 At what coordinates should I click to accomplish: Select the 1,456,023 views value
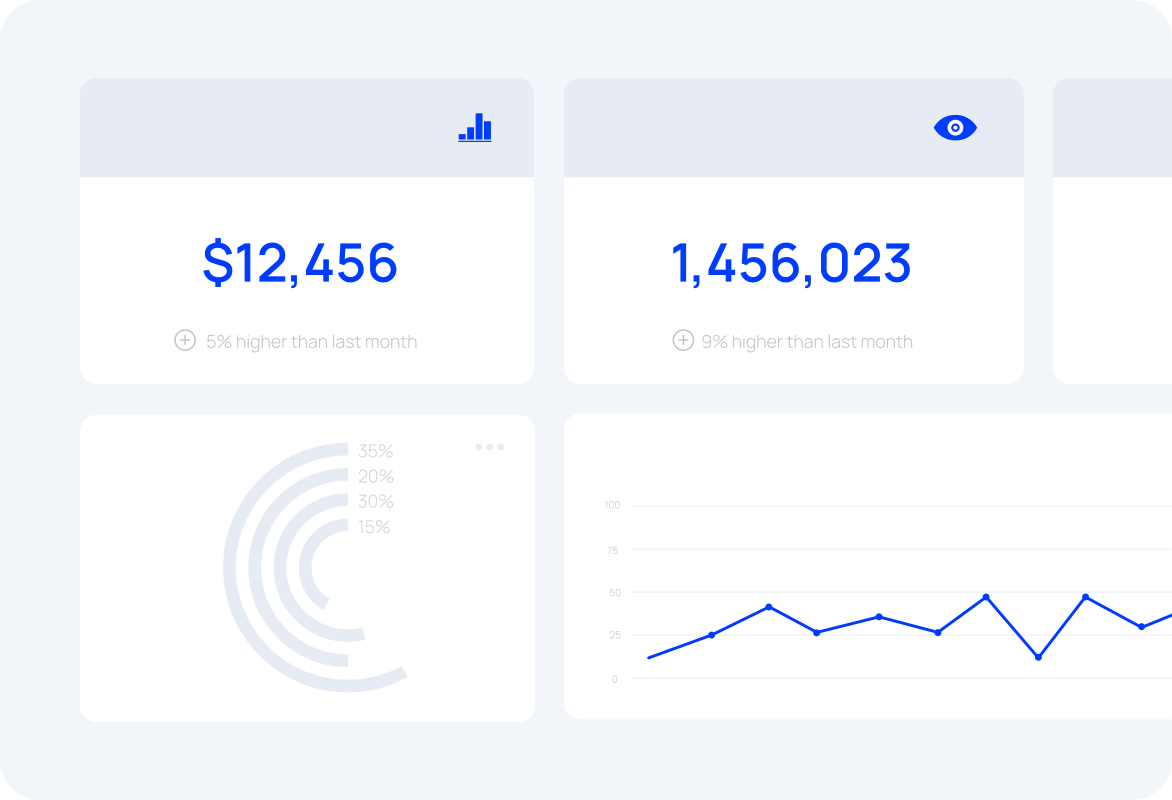point(791,262)
